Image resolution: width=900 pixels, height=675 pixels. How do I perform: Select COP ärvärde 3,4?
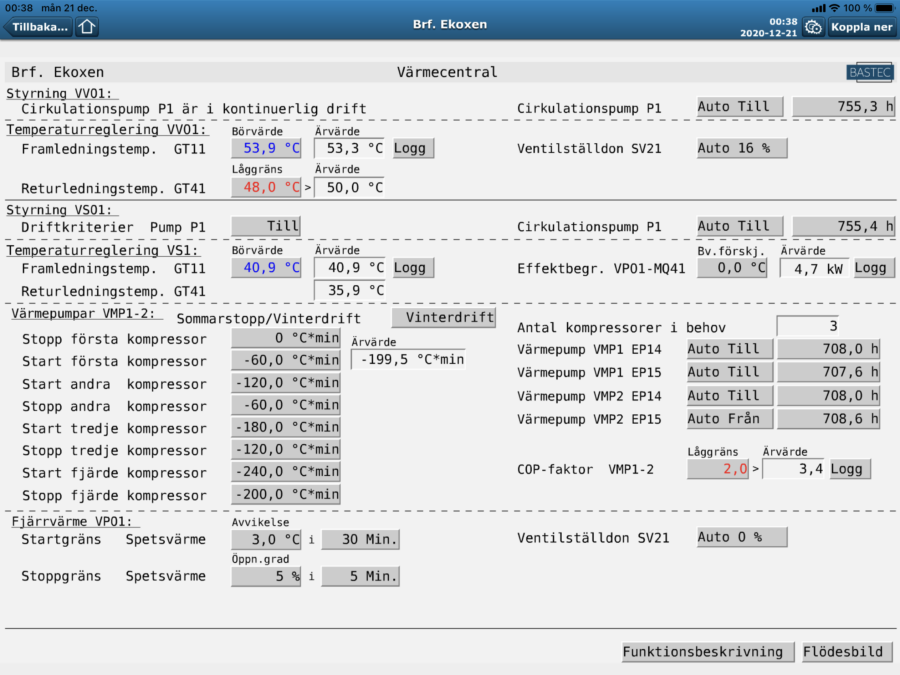click(x=793, y=469)
